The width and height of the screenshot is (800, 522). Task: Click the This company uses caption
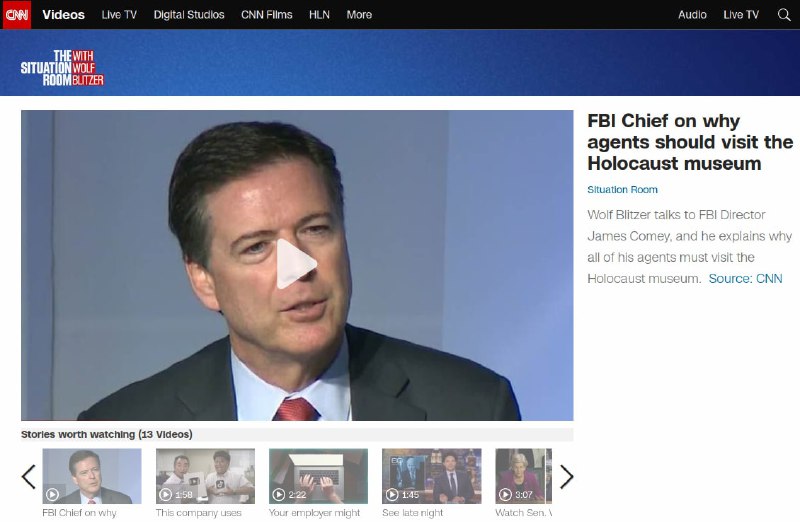pos(198,513)
